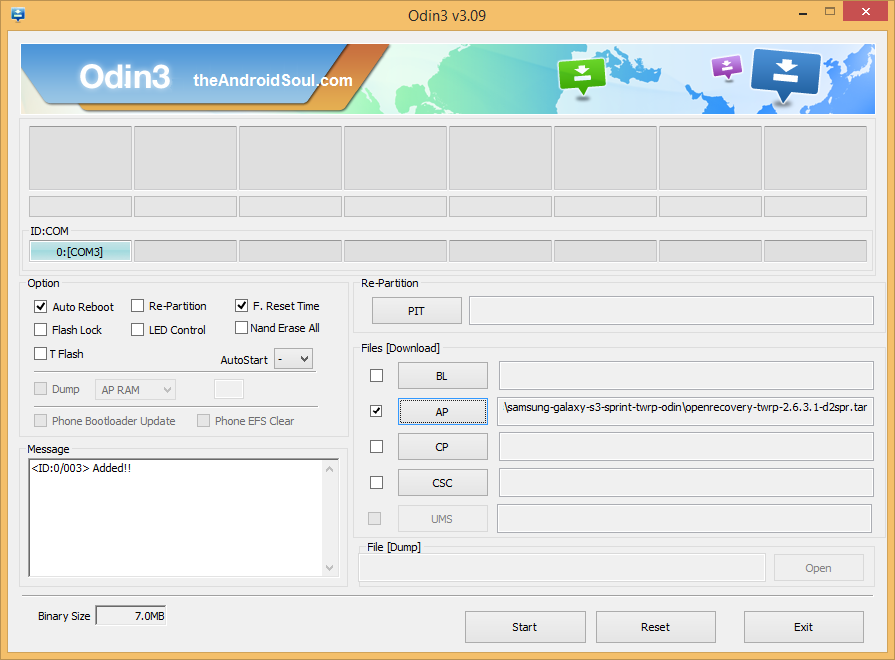The height and width of the screenshot is (660, 895).
Task: Click the pink message icon in the banner
Action: 726,65
